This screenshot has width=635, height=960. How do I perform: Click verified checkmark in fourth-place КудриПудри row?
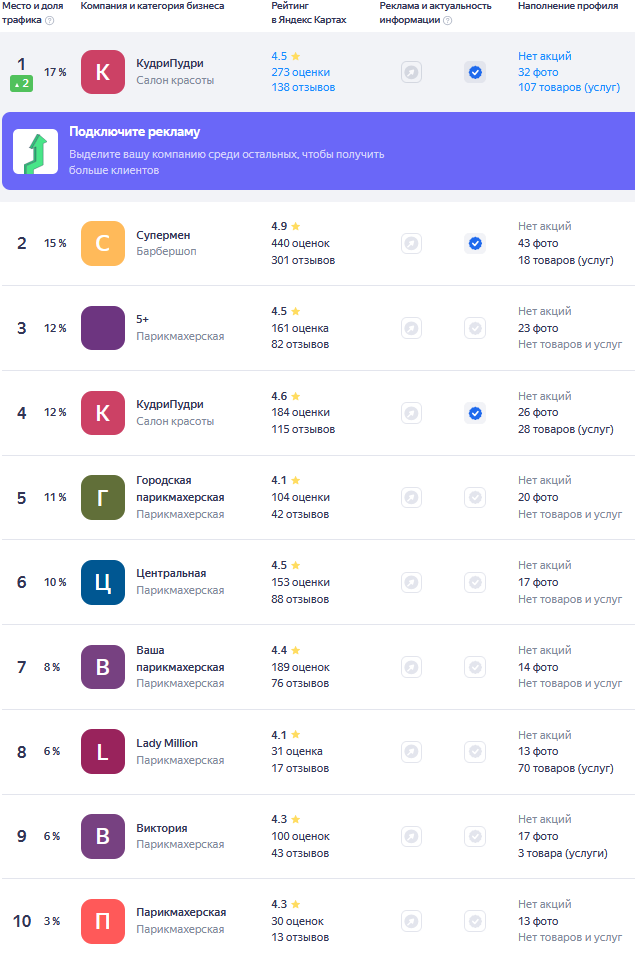[x=475, y=413]
